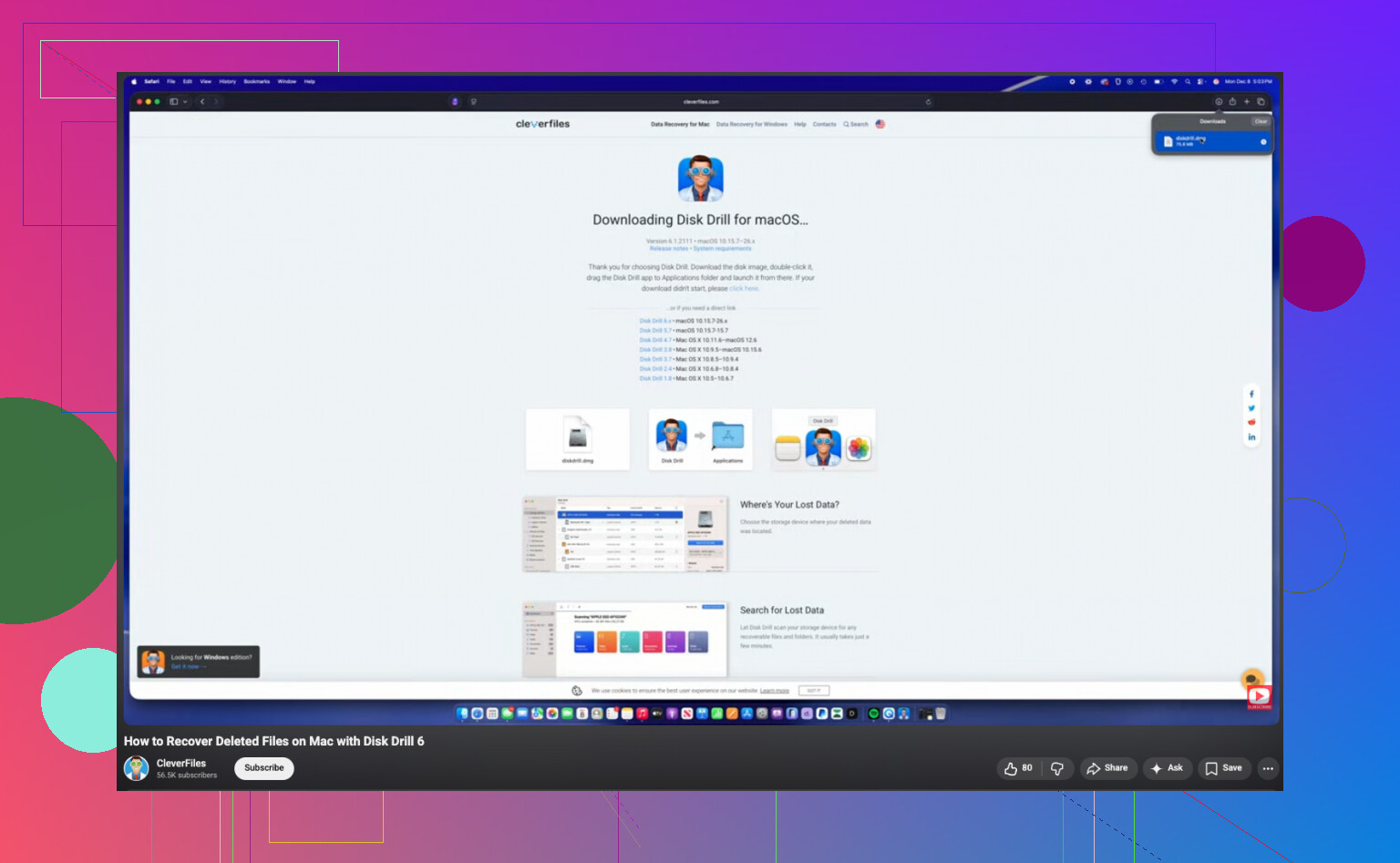The width and height of the screenshot is (1400, 863).
Task: Reload the cleverfiles page
Action: tap(928, 101)
